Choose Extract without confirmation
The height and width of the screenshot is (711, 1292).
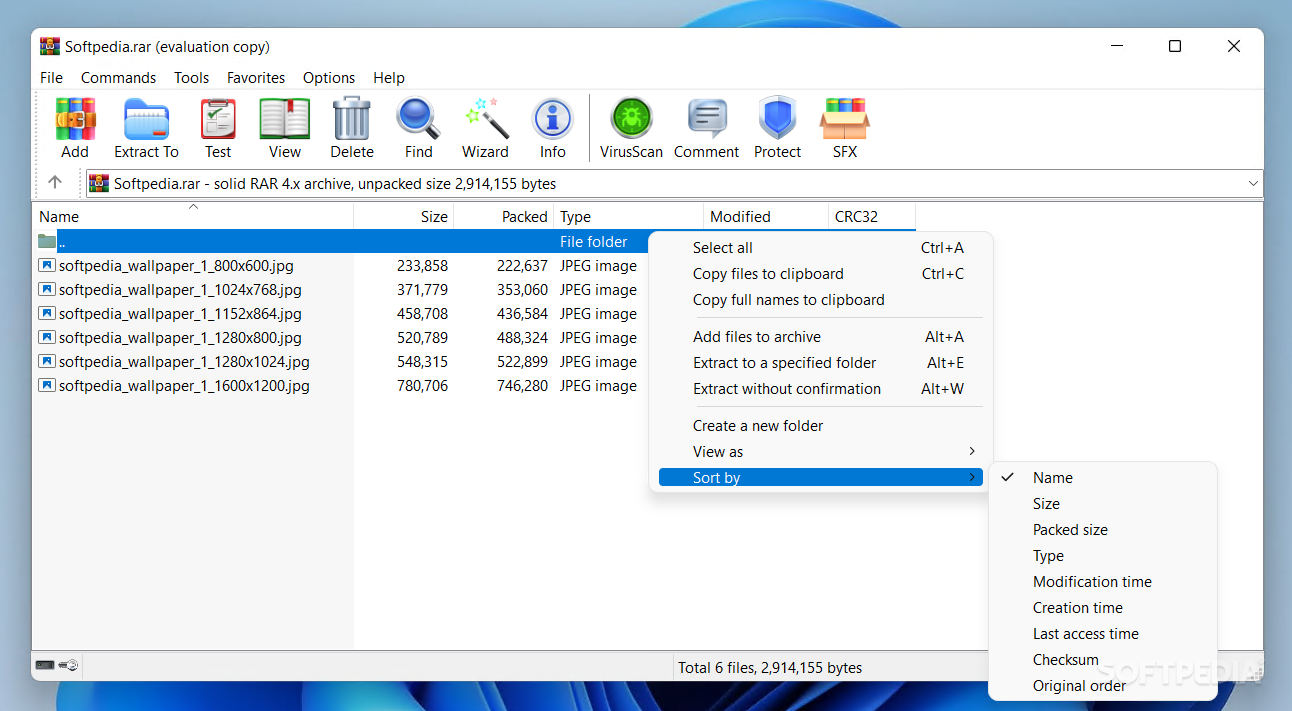[821, 388]
